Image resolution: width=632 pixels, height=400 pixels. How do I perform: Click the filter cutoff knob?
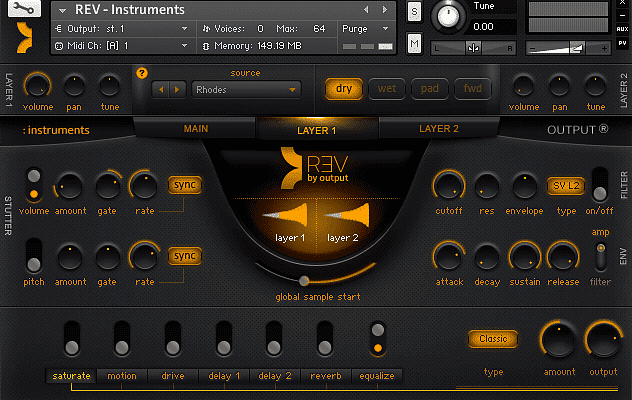[x=449, y=185]
